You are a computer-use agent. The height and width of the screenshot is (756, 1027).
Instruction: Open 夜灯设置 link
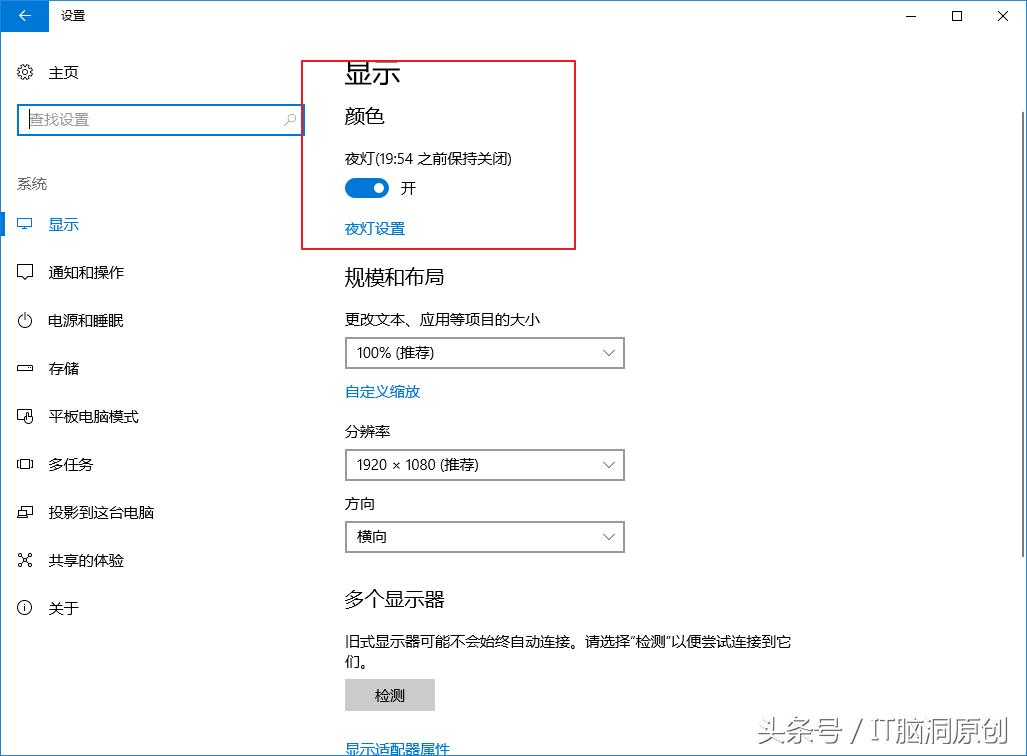coord(373,228)
